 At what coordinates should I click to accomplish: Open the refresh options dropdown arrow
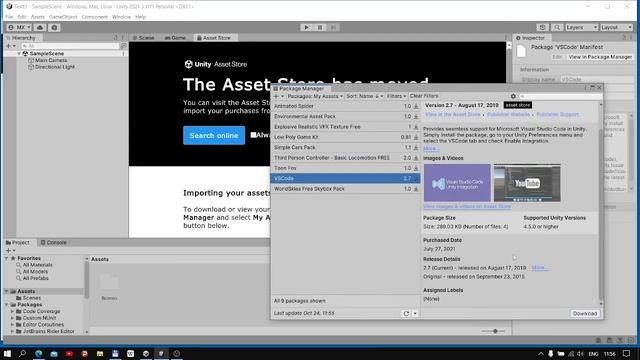pyautogui.click(x=415, y=313)
